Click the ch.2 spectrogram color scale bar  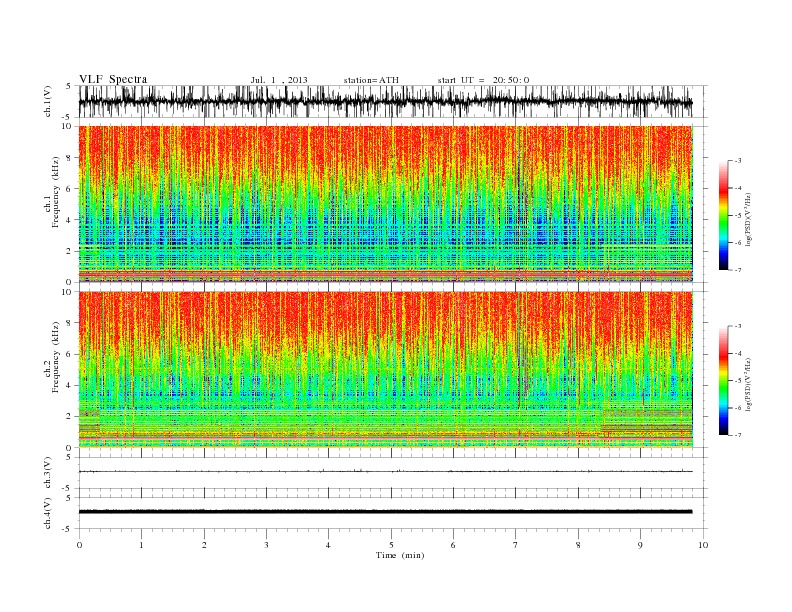click(723, 381)
